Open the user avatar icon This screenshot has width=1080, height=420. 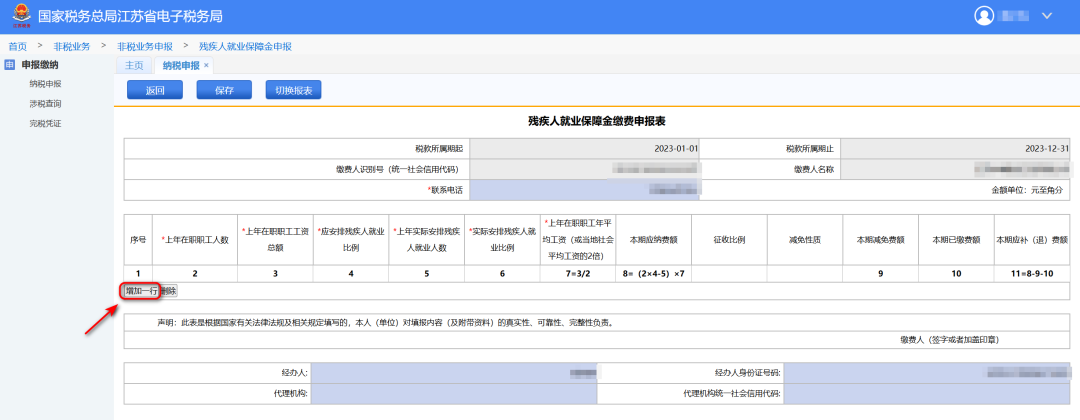point(986,15)
